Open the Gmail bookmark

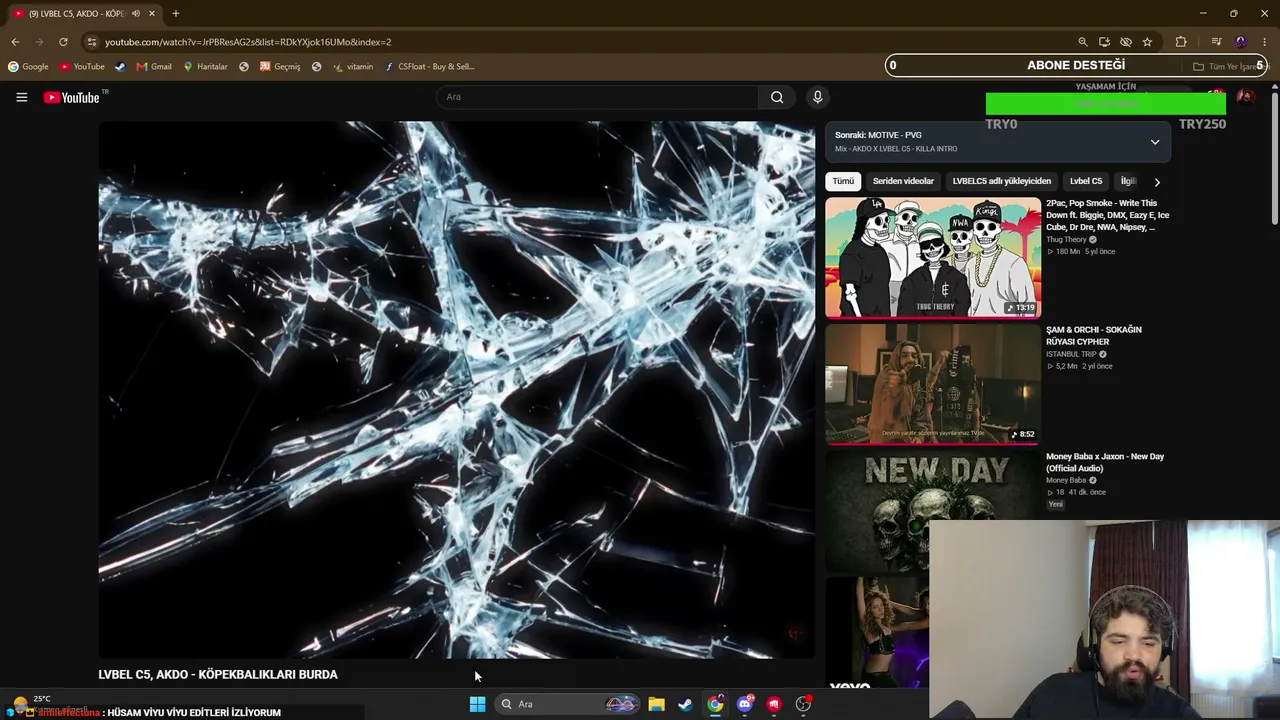154,67
